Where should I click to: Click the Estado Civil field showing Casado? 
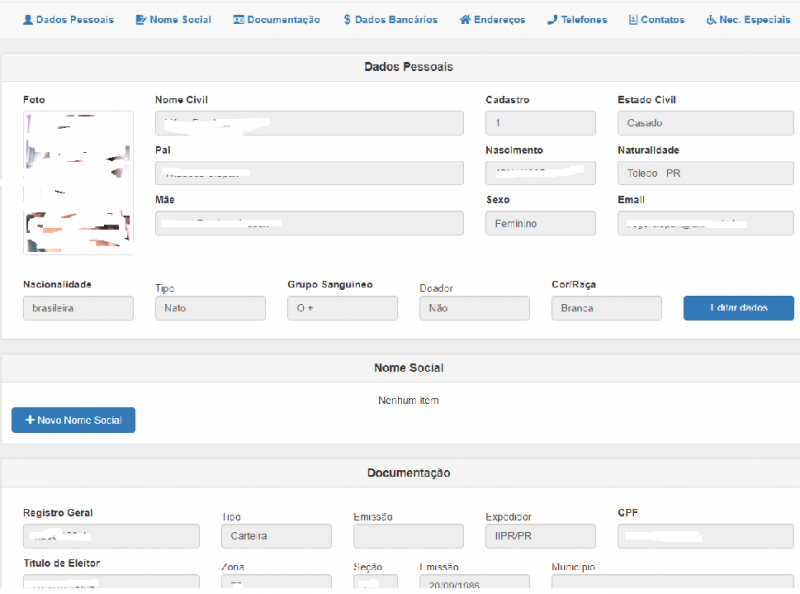[705, 123]
